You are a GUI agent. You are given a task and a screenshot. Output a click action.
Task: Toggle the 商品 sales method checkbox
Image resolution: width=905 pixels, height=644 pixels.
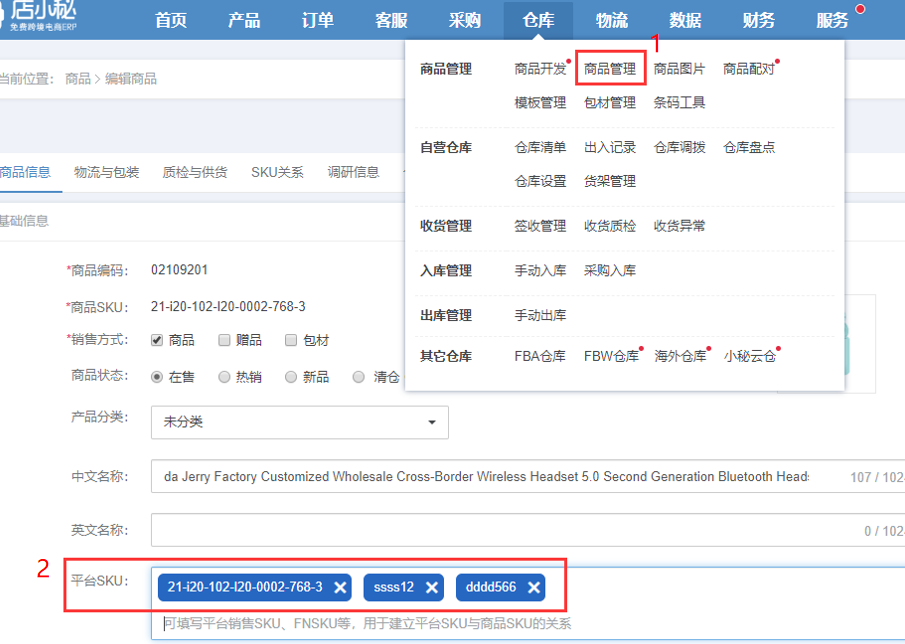point(157,340)
